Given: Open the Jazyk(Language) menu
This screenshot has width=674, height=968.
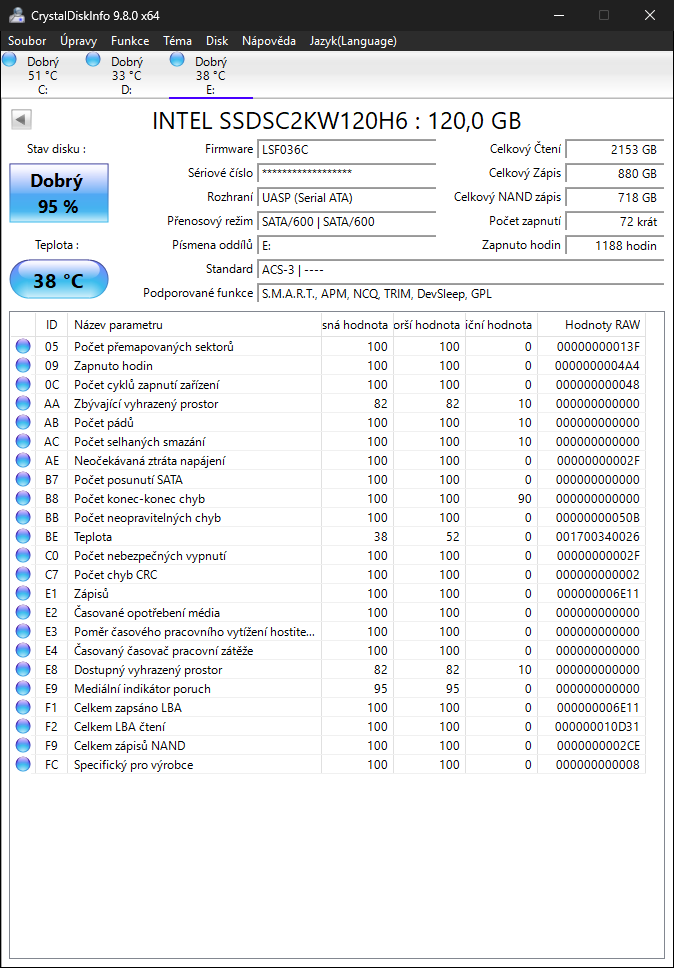Looking at the screenshot, I should click(353, 41).
